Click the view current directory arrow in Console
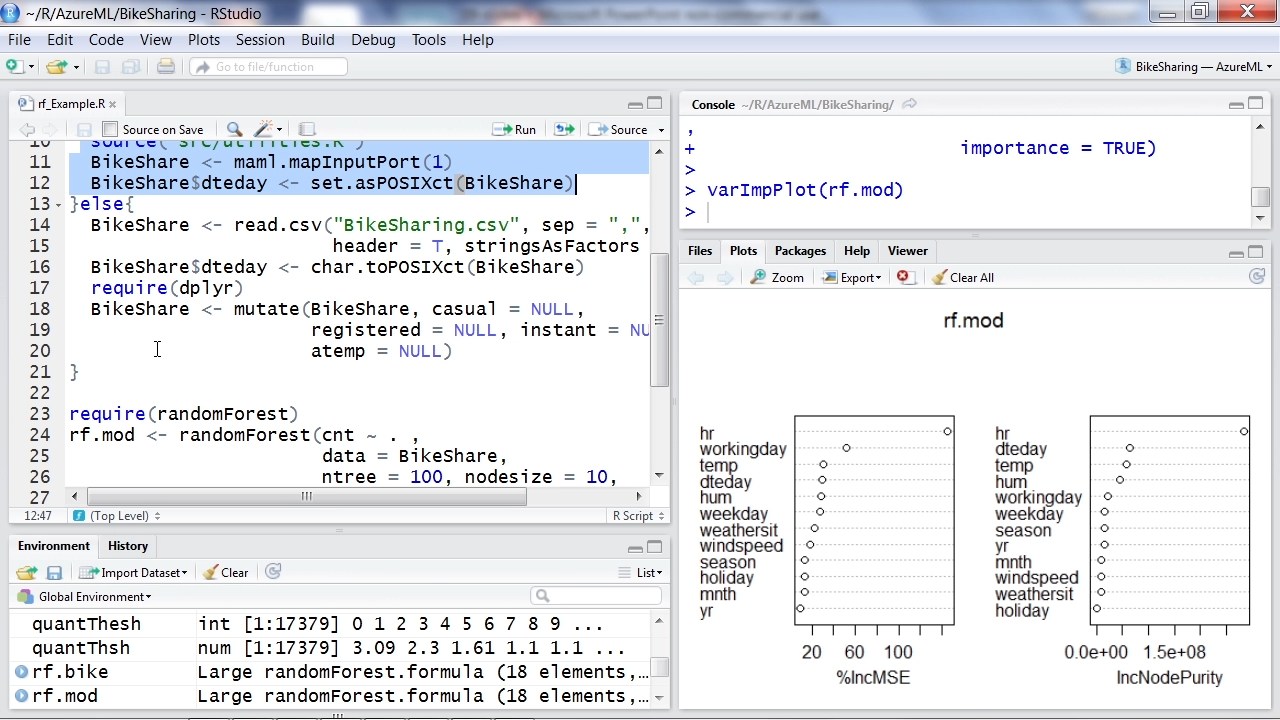The width and height of the screenshot is (1280, 720). click(909, 104)
